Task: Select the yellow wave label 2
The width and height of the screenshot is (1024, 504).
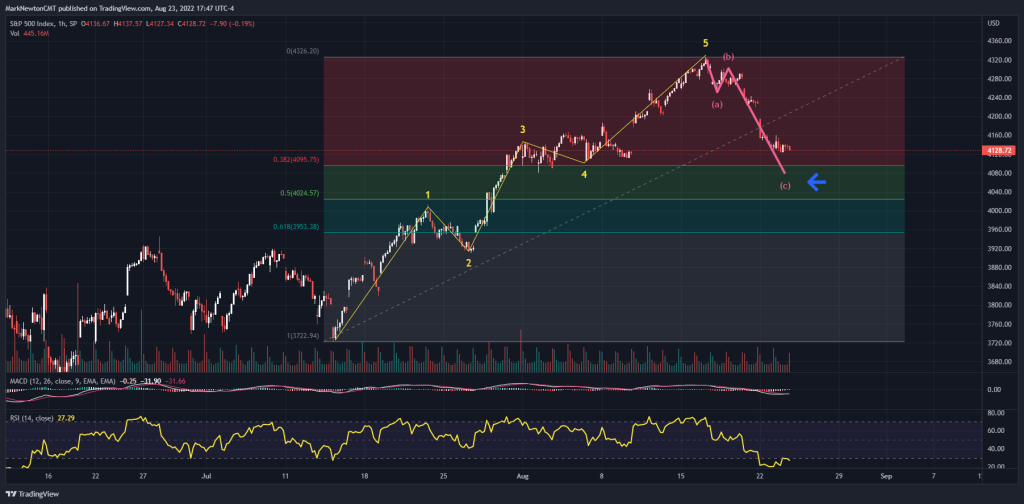Action: pos(468,262)
